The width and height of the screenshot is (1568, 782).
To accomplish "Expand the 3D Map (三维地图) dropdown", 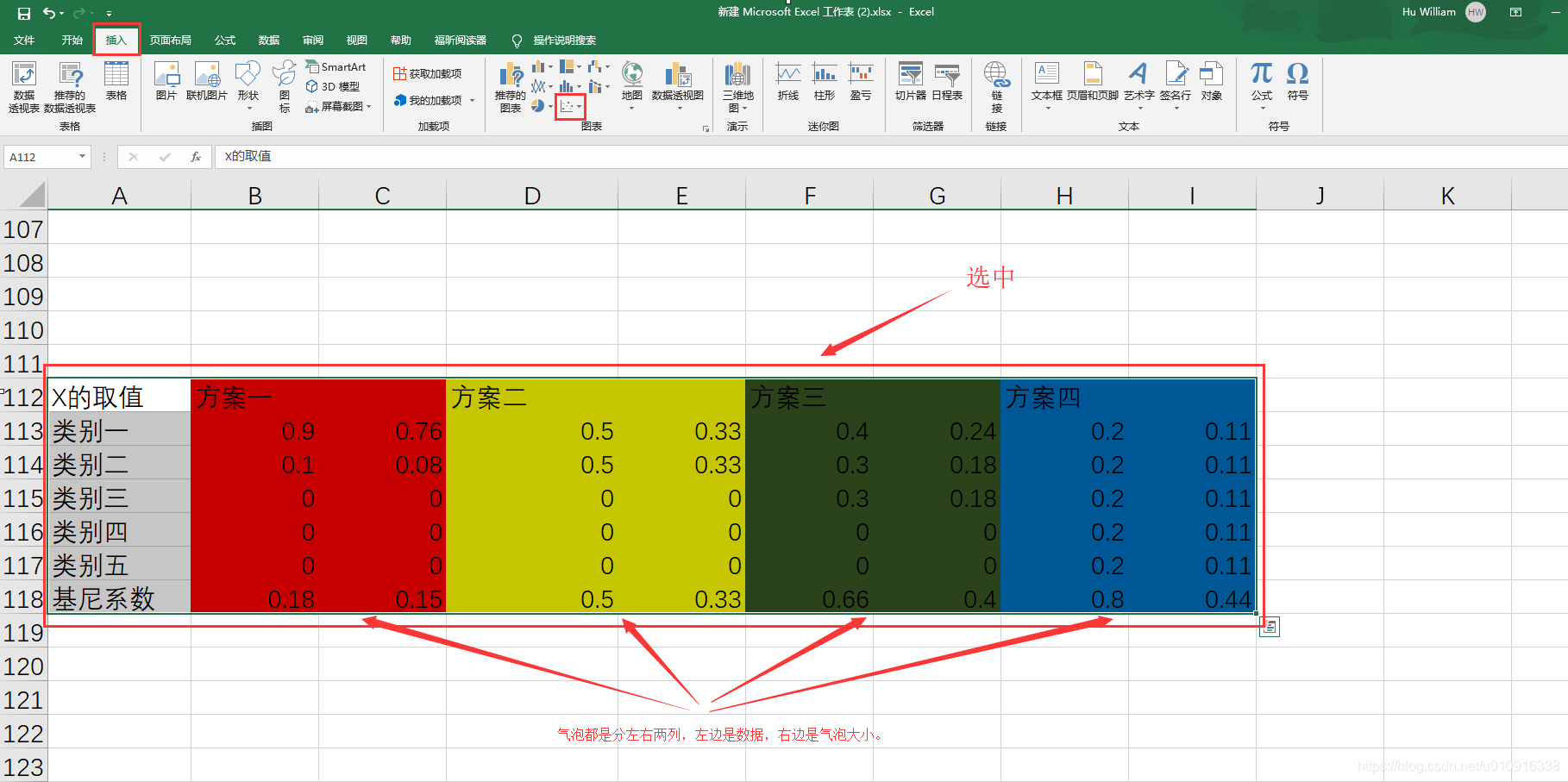I will pyautogui.click(x=744, y=109).
